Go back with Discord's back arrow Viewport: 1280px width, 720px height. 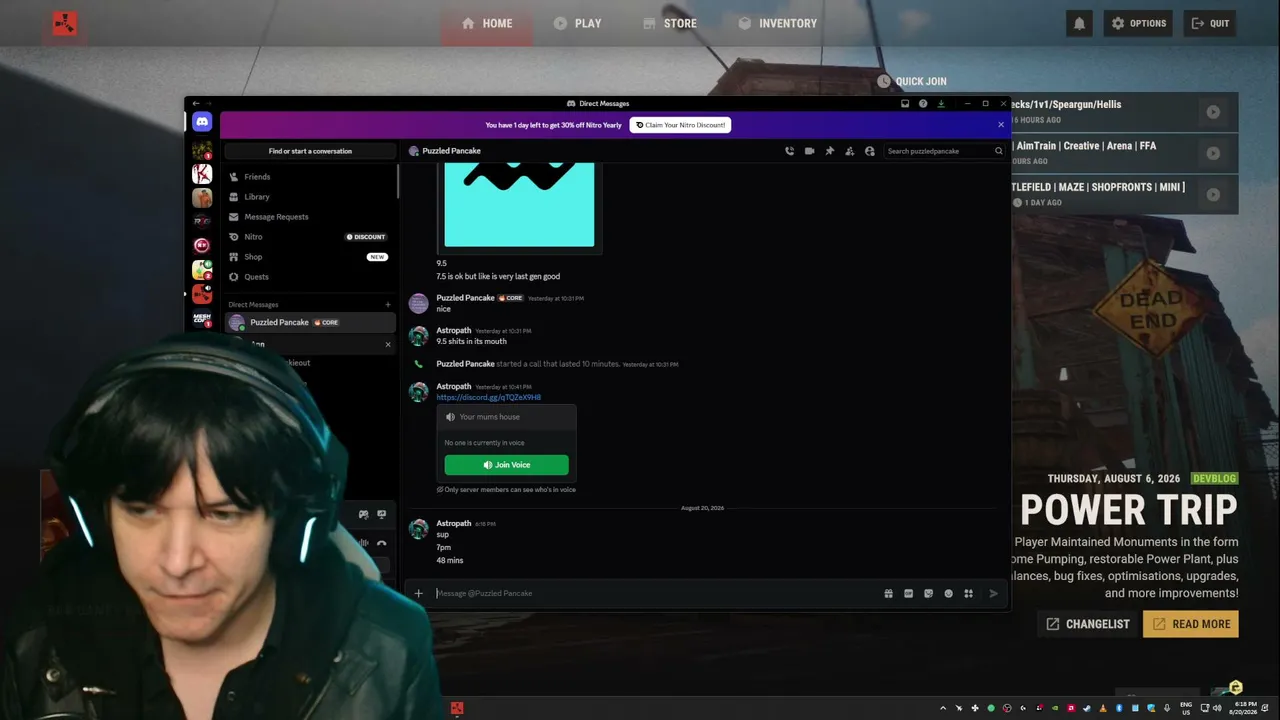click(x=196, y=103)
